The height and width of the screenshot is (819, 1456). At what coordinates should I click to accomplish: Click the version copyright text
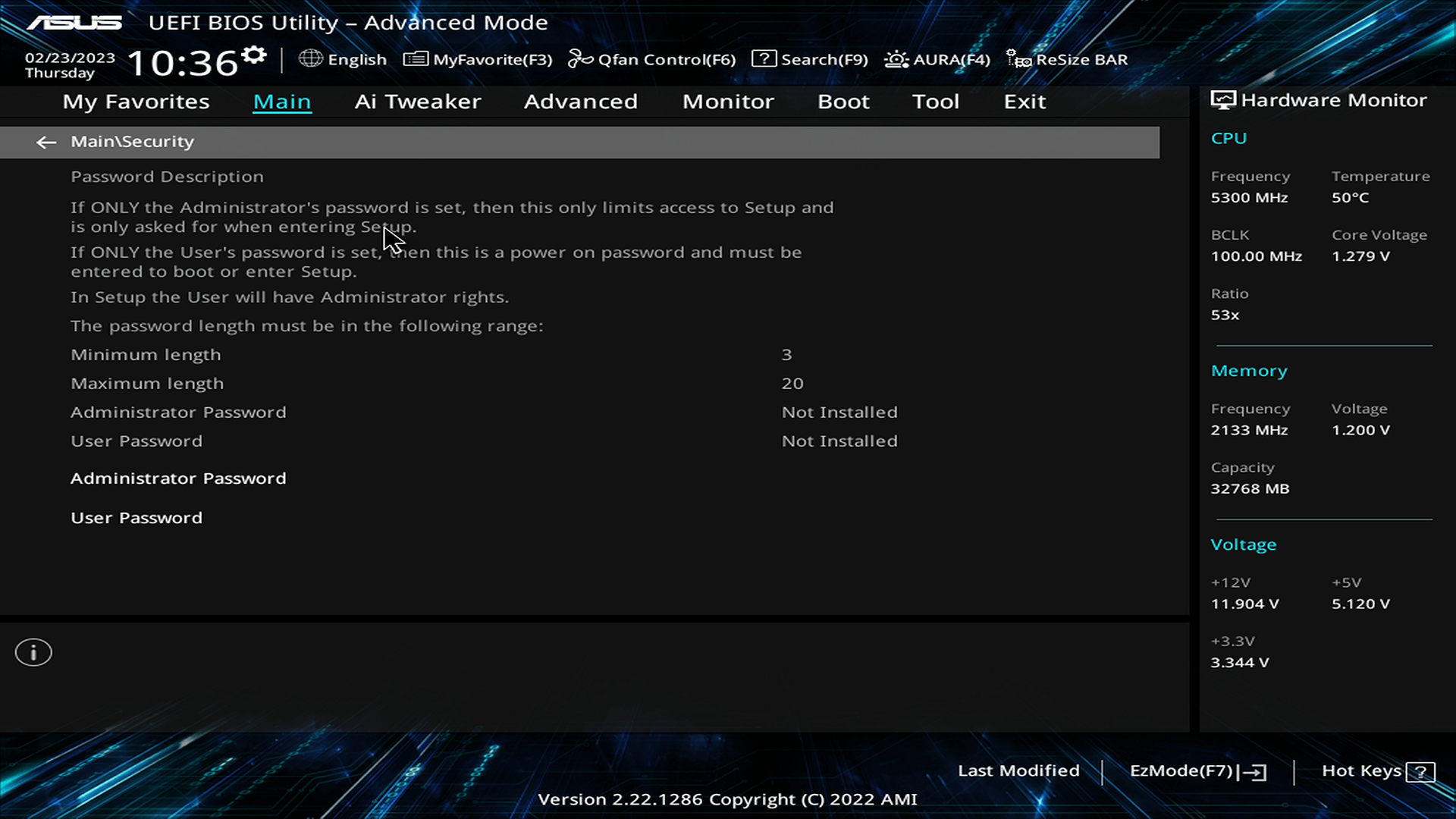(727, 799)
